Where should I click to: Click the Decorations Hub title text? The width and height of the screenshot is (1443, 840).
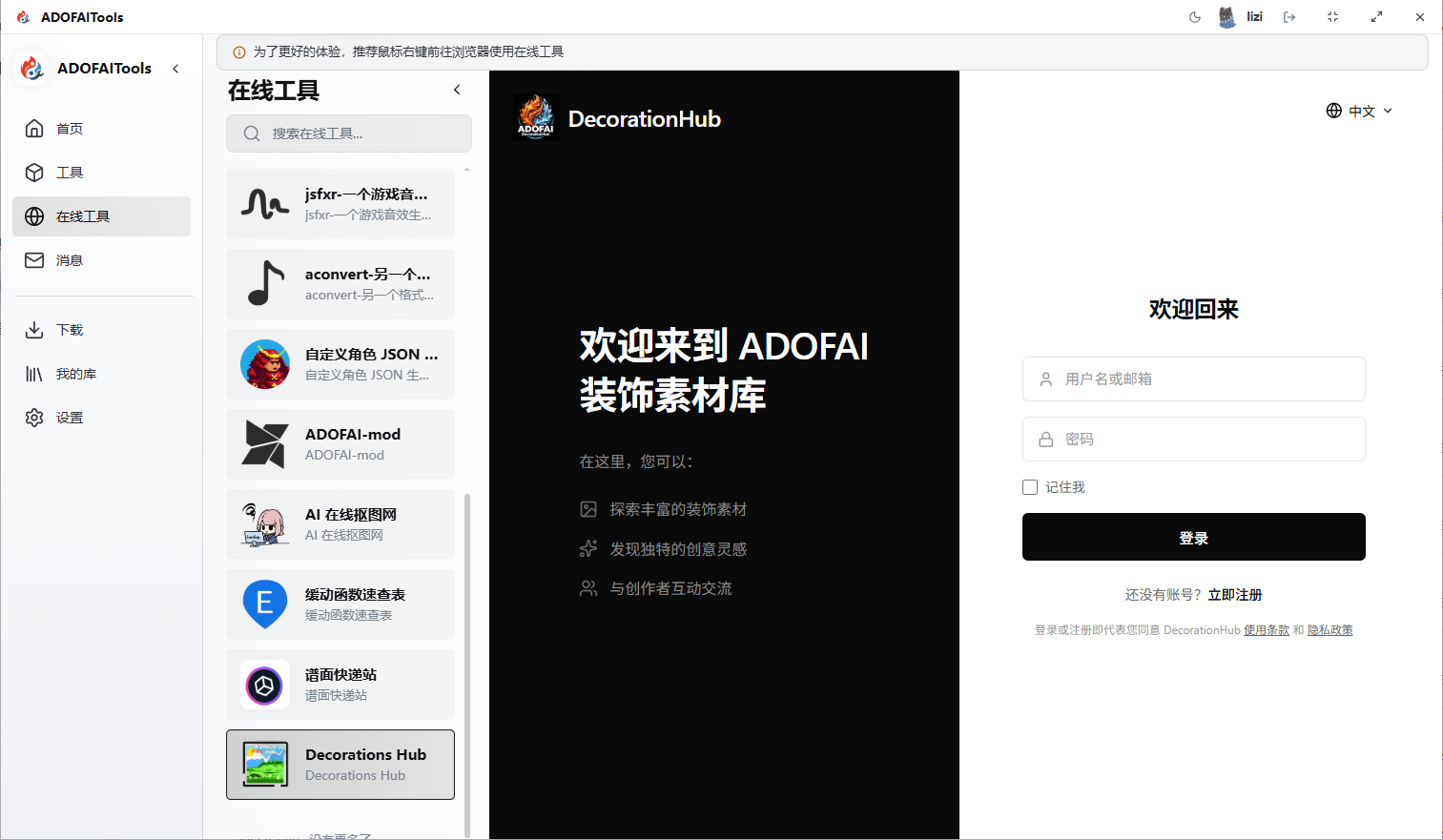coord(365,755)
